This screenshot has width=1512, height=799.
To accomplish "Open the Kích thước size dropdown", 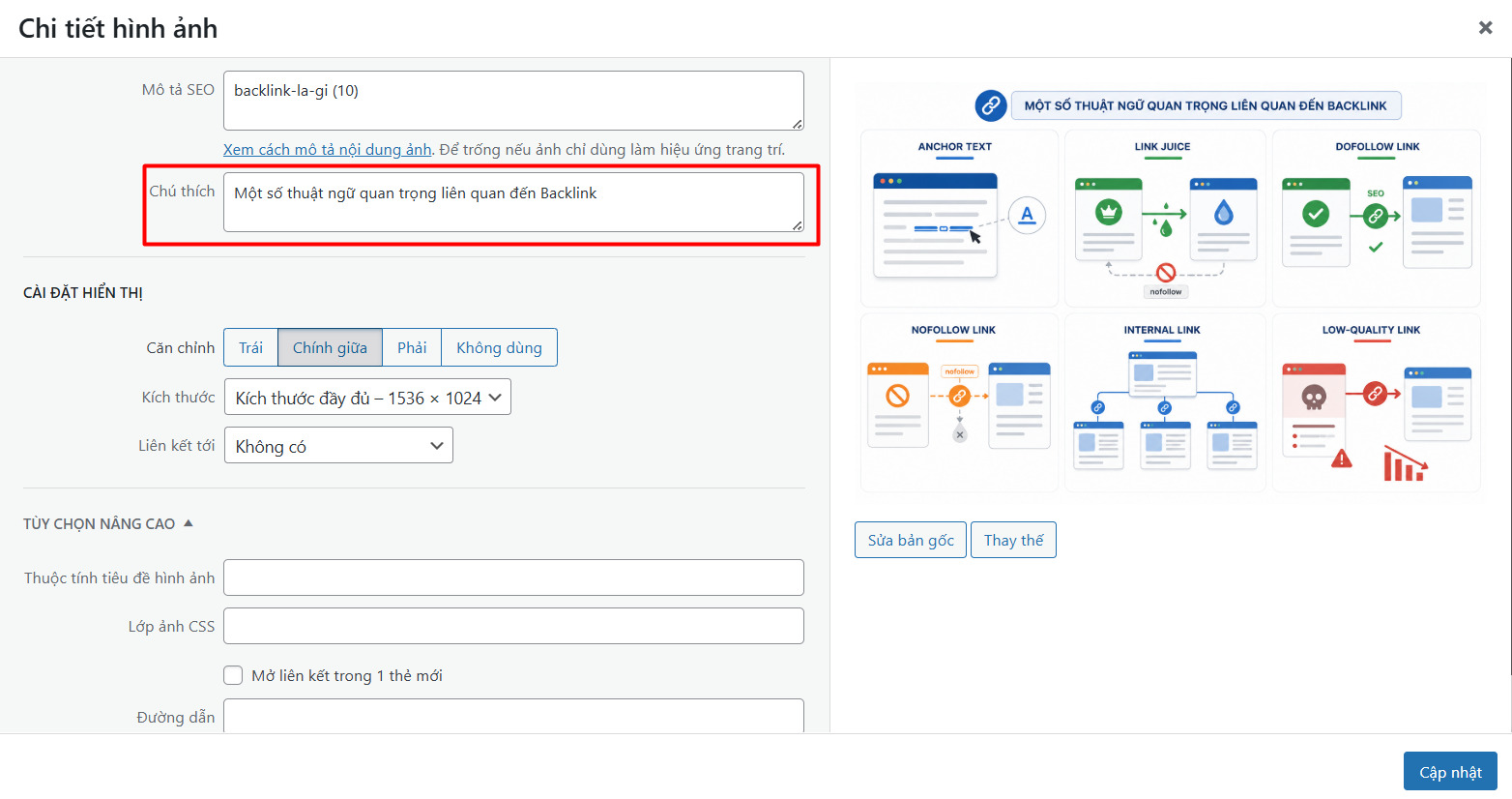I will pyautogui.click(x=367, y=398).
